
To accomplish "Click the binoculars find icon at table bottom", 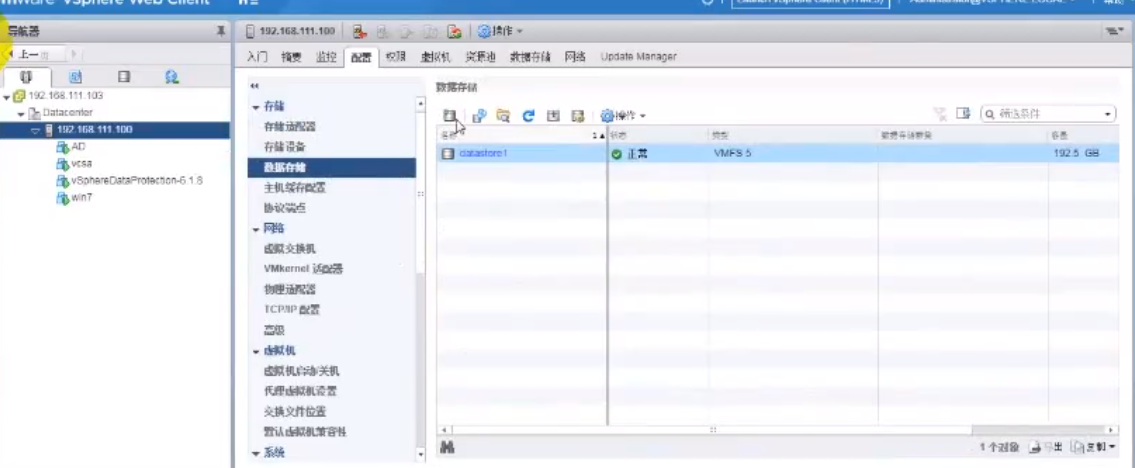I will pos(447,448).
